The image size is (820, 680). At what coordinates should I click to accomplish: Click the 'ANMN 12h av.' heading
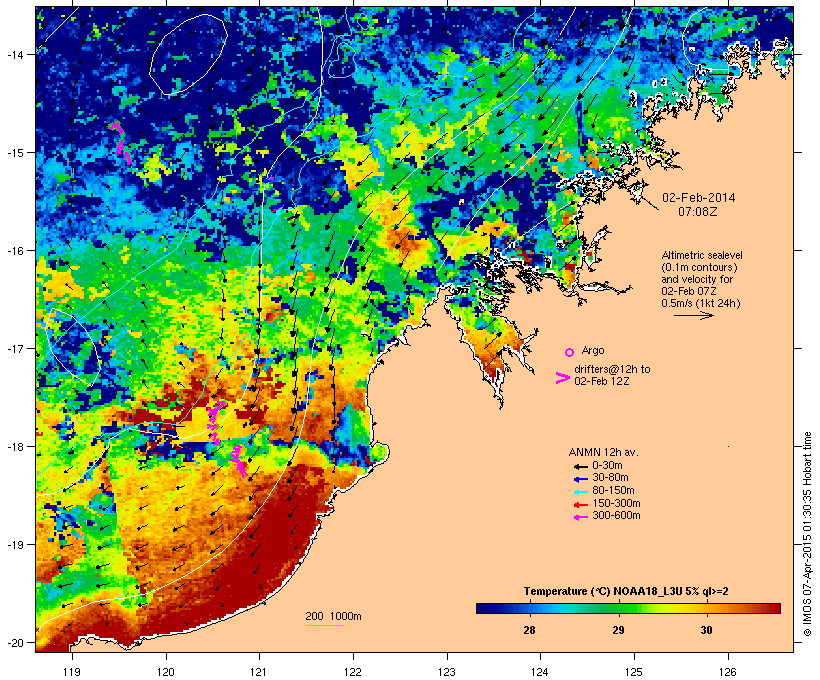click(x=603, y=452)
